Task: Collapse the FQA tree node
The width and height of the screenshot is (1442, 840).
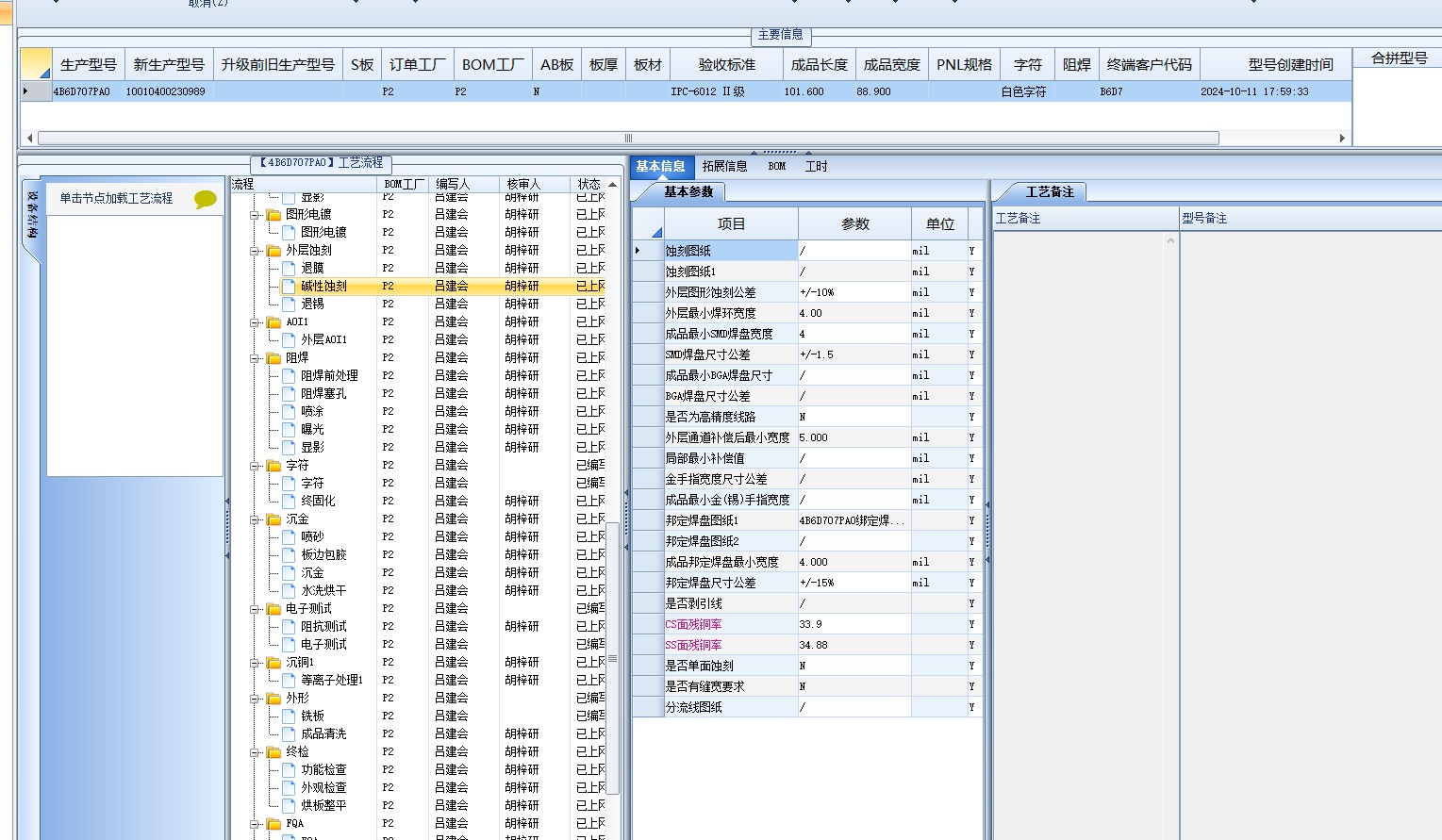Action: 255,824
